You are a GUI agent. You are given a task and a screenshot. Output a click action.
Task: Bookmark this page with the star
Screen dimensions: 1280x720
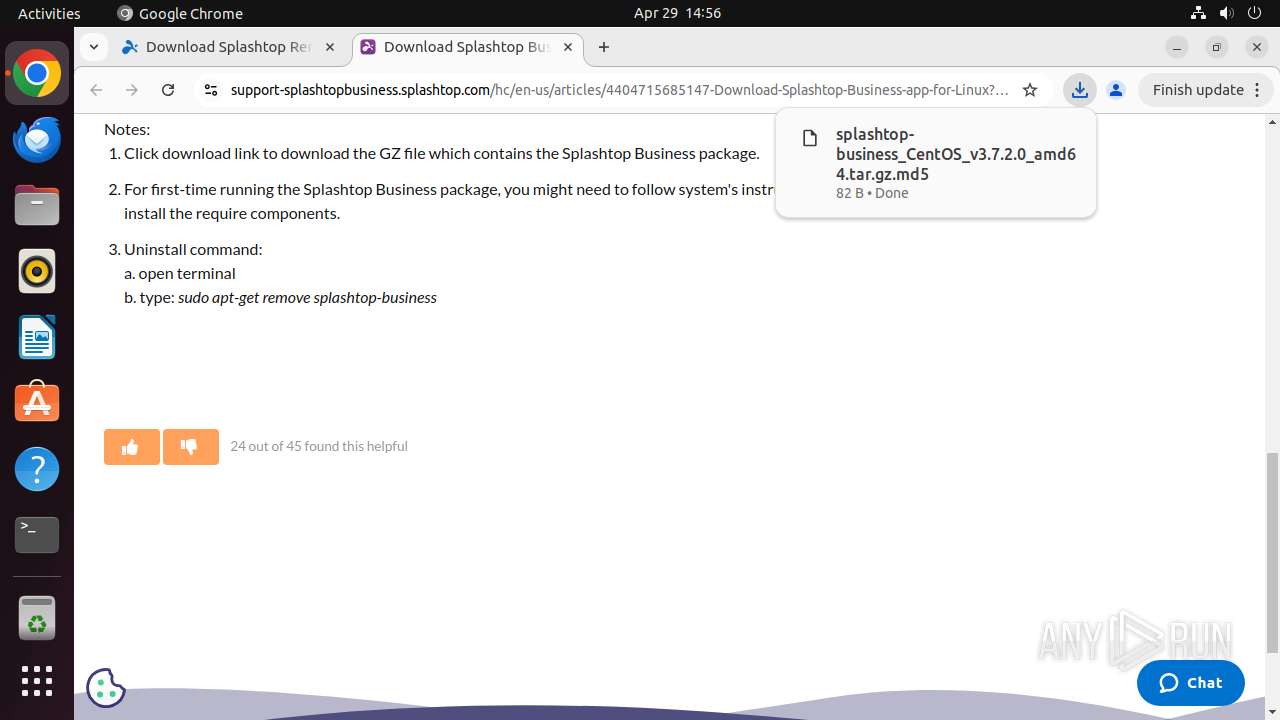1030,90
